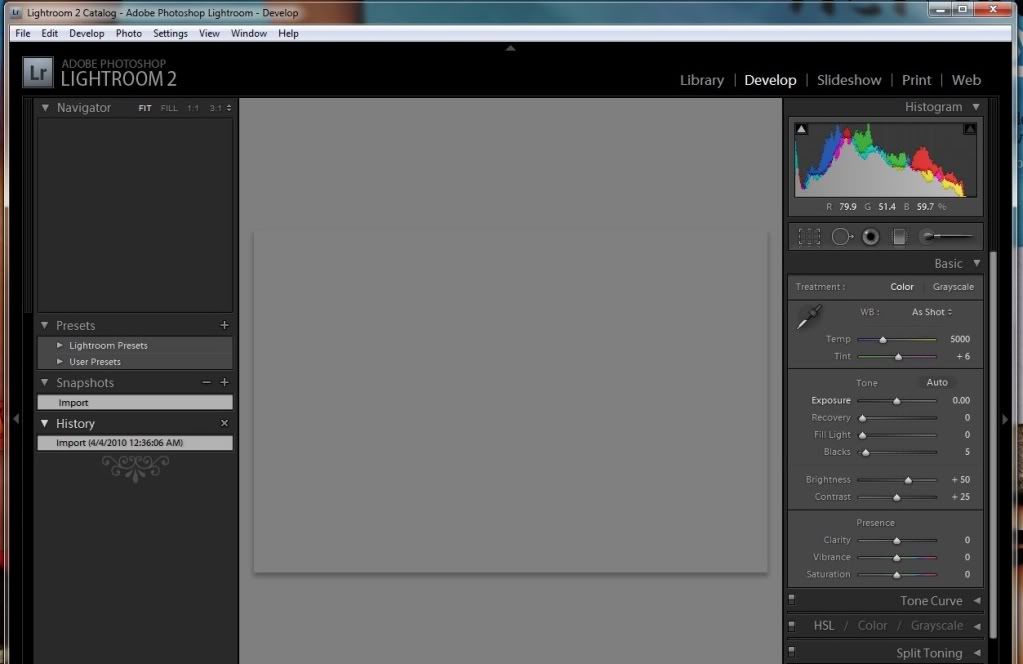
Task: Pick the White Balance eyedropper tool
Action: 809,317
